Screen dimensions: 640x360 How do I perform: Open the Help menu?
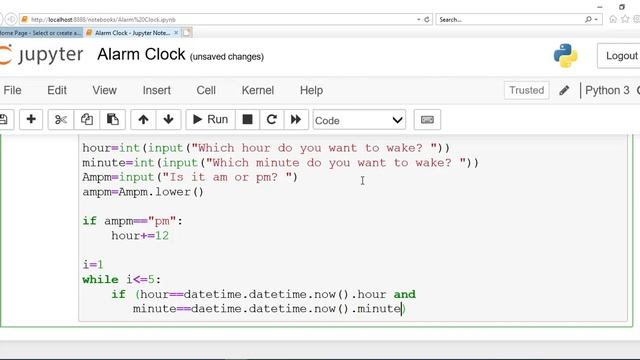click(311, 90)
